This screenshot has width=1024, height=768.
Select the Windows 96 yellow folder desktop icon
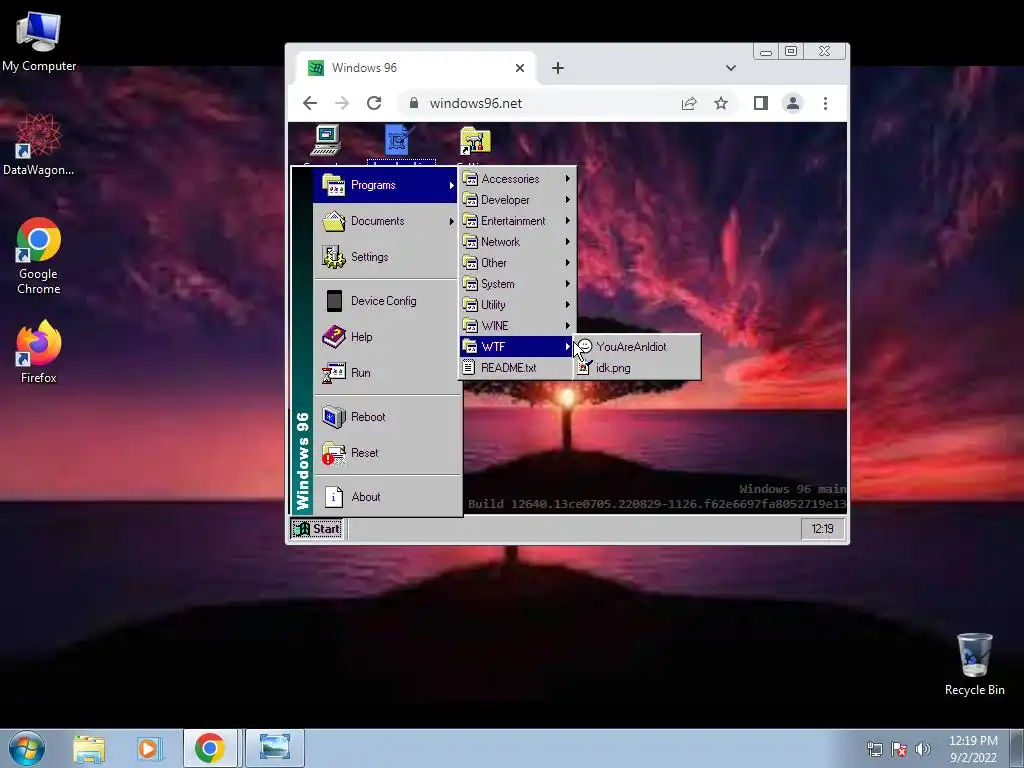coord(475,141)
